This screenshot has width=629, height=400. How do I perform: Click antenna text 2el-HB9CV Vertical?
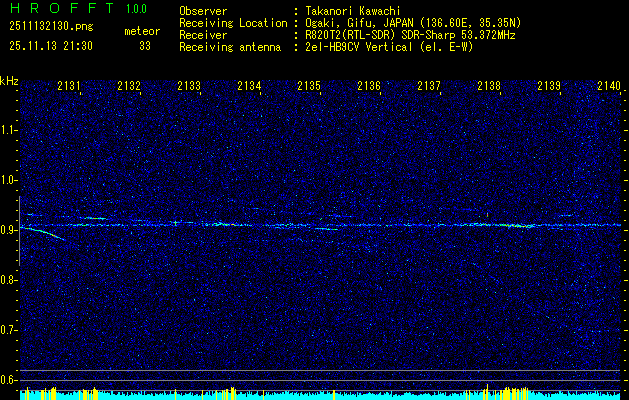[x=359, y=47]
